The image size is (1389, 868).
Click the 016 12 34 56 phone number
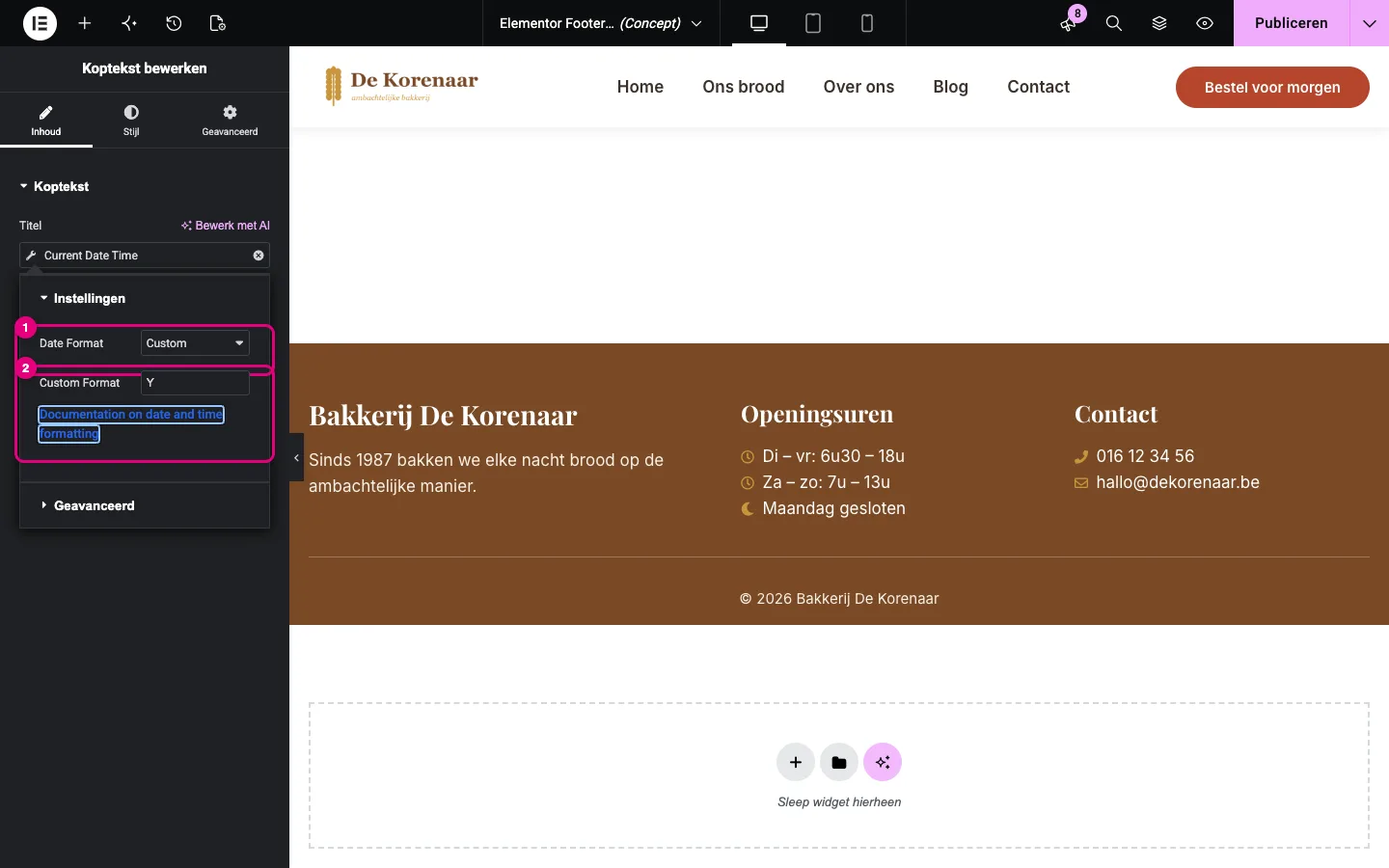(x=1145, y=456)
